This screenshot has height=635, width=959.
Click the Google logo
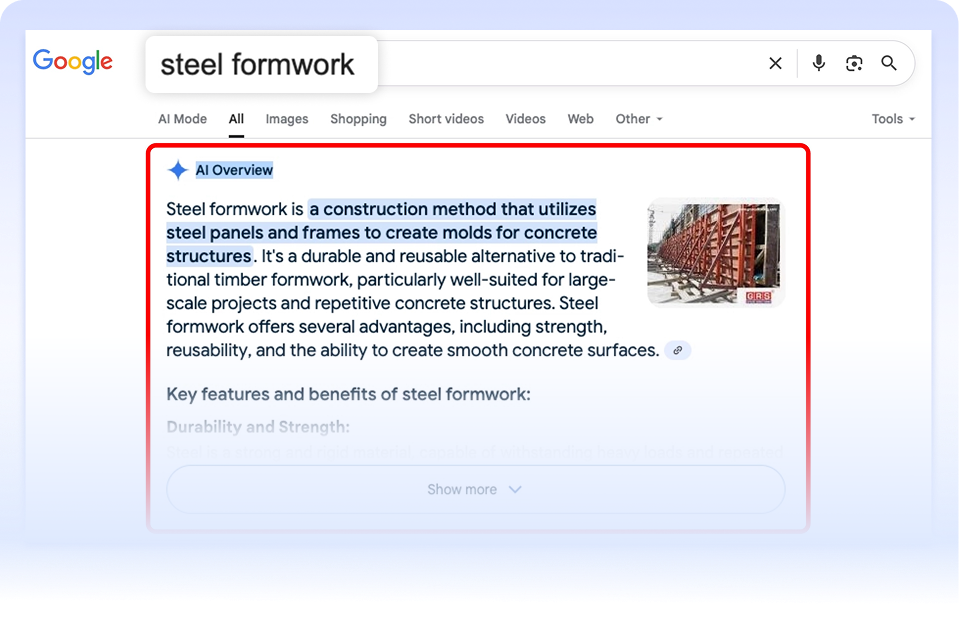72,62
